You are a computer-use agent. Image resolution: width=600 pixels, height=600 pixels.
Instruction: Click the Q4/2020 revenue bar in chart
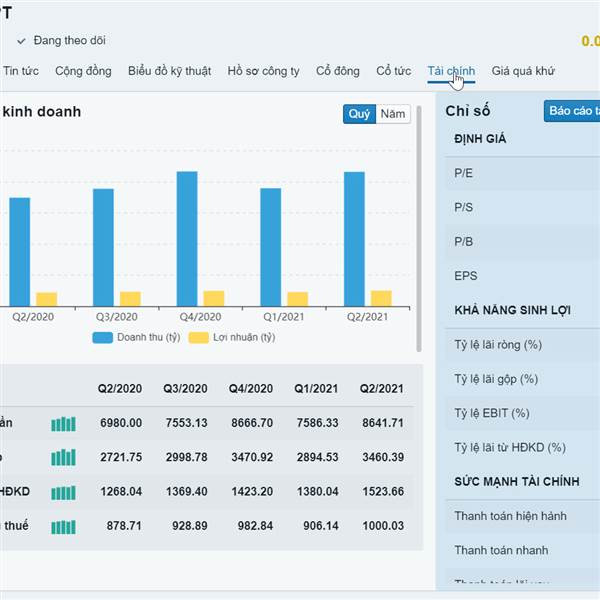tap(187, 239)
